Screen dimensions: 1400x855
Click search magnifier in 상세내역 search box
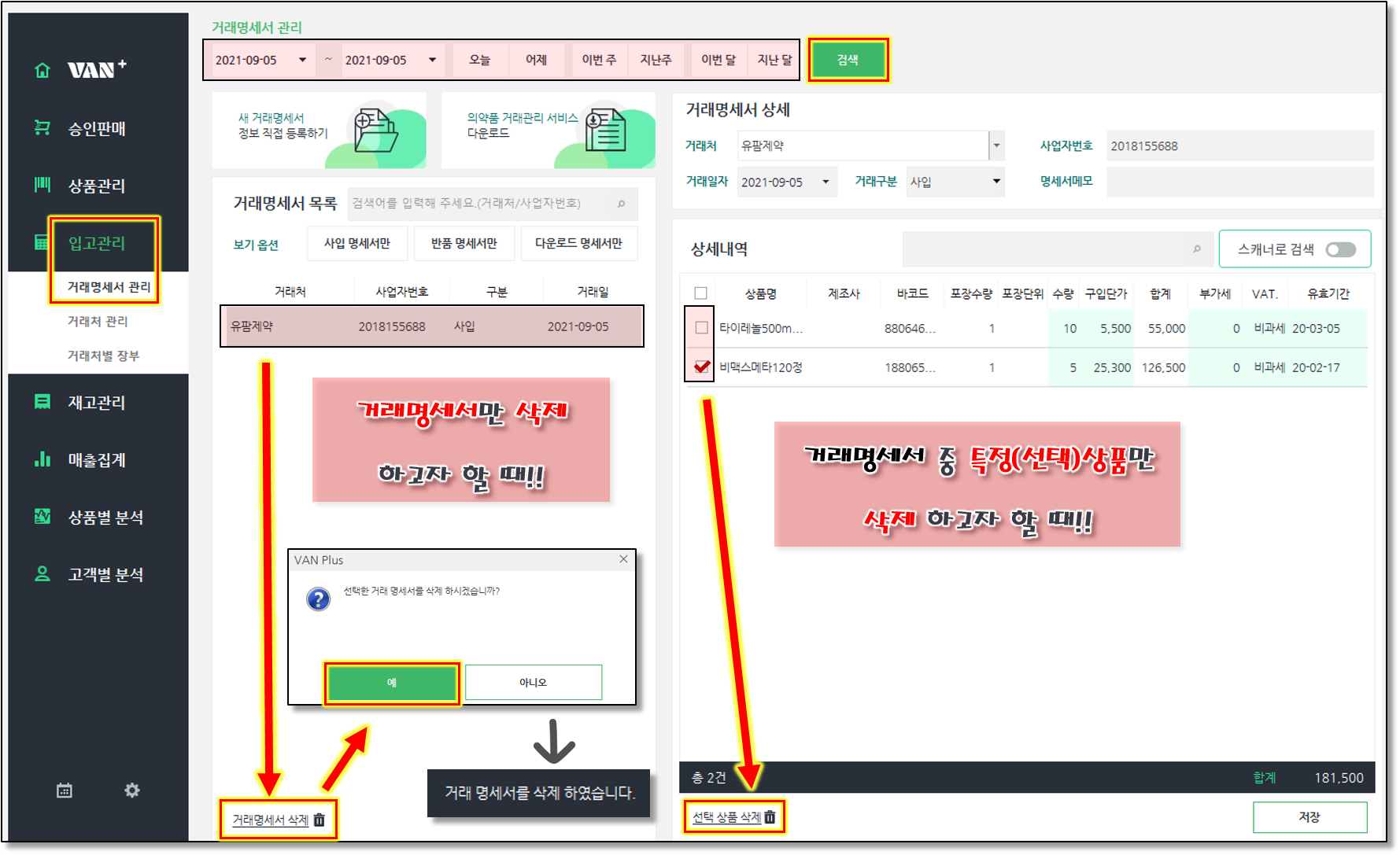coord(1197,249)
